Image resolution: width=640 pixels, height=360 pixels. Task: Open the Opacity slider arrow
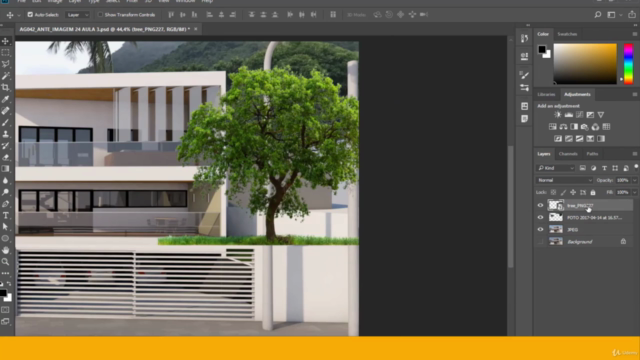635,180
